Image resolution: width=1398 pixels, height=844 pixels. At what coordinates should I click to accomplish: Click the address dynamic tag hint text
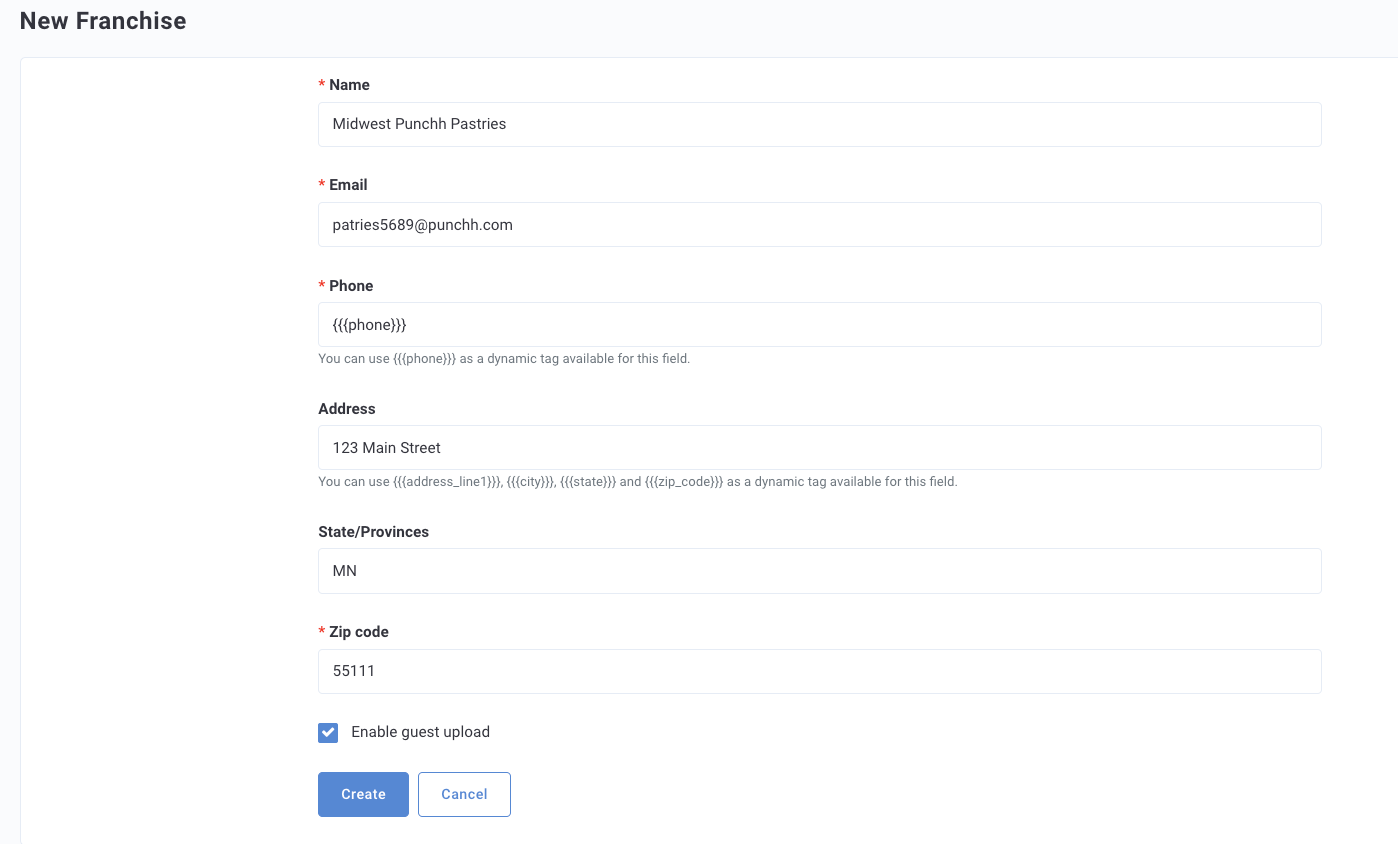[638, 481]
